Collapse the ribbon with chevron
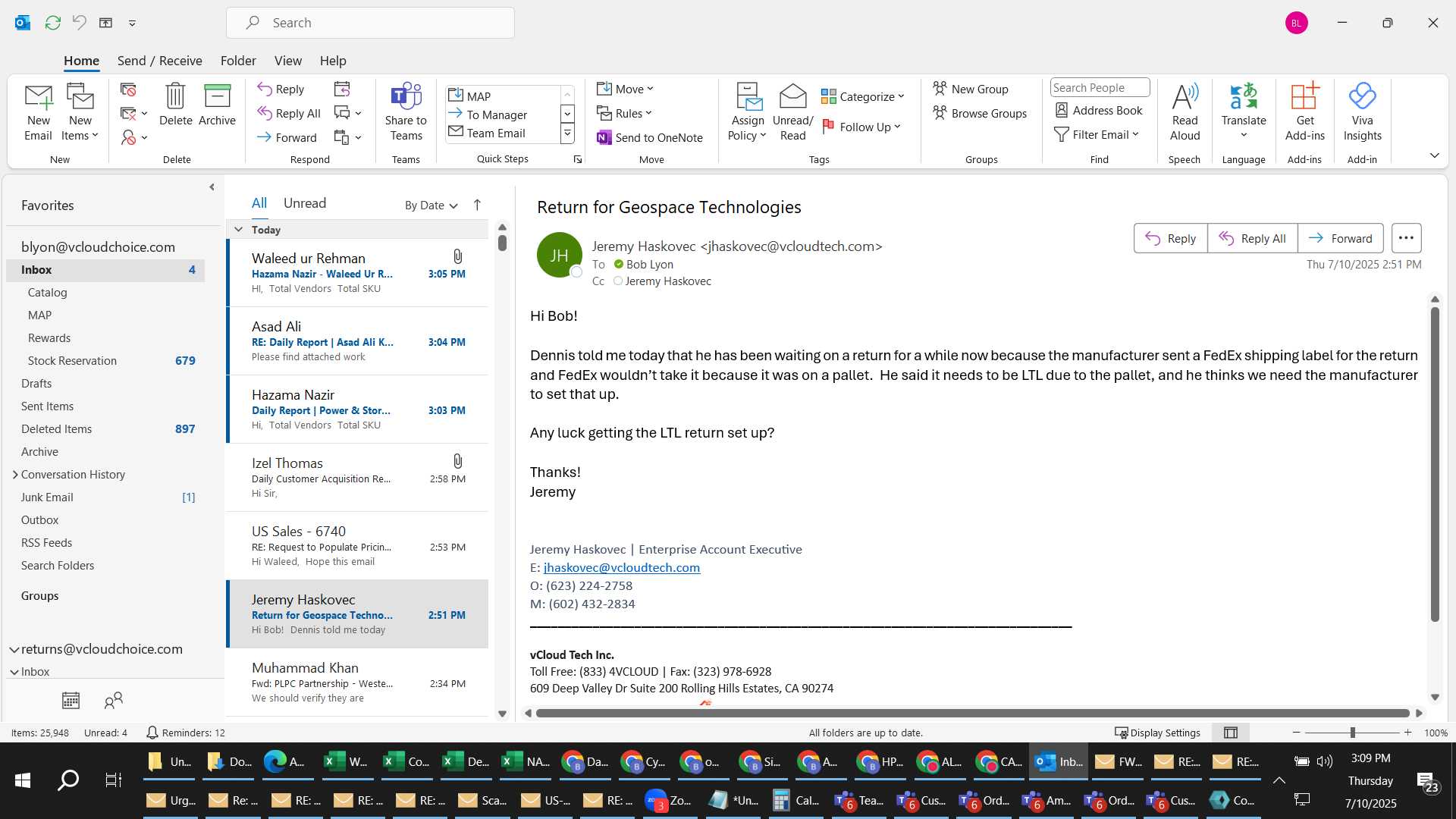The width and height of the screenshot is (1456, 819). (1434, 155)
